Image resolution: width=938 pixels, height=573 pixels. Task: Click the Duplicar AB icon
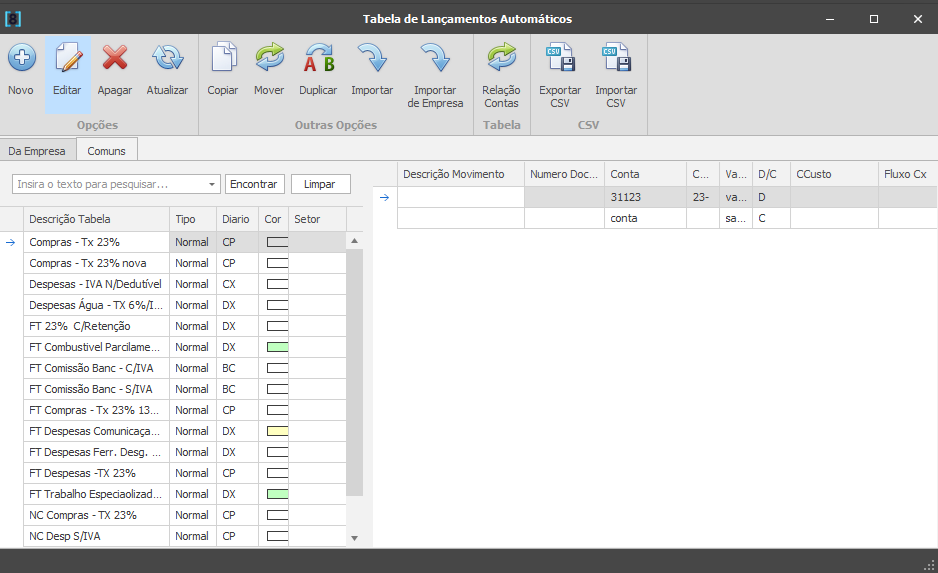(318, 57)
